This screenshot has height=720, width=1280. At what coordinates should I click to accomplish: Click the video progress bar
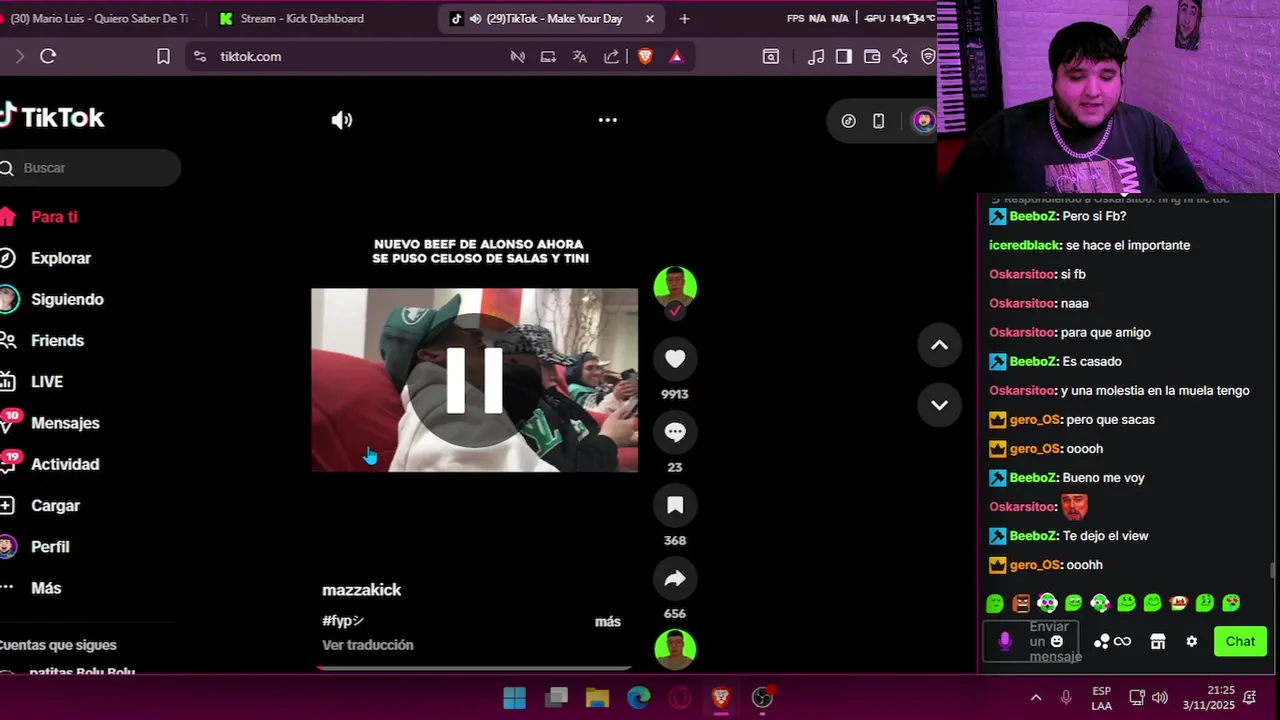tap(474, 668)
